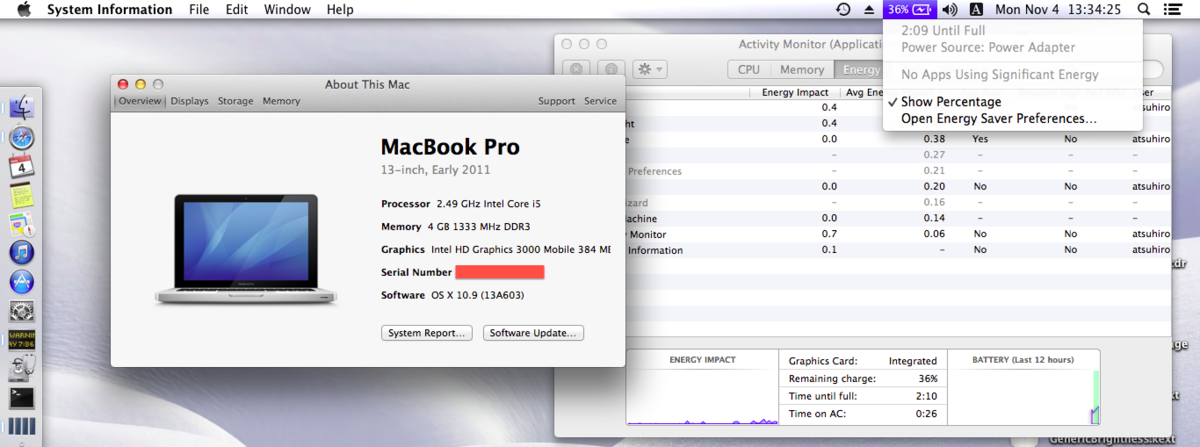The width and height of the screenshot is (1200, 447).
Task: Open the gear action menu in Activity Monitor
Action: (x=649, y=69)
